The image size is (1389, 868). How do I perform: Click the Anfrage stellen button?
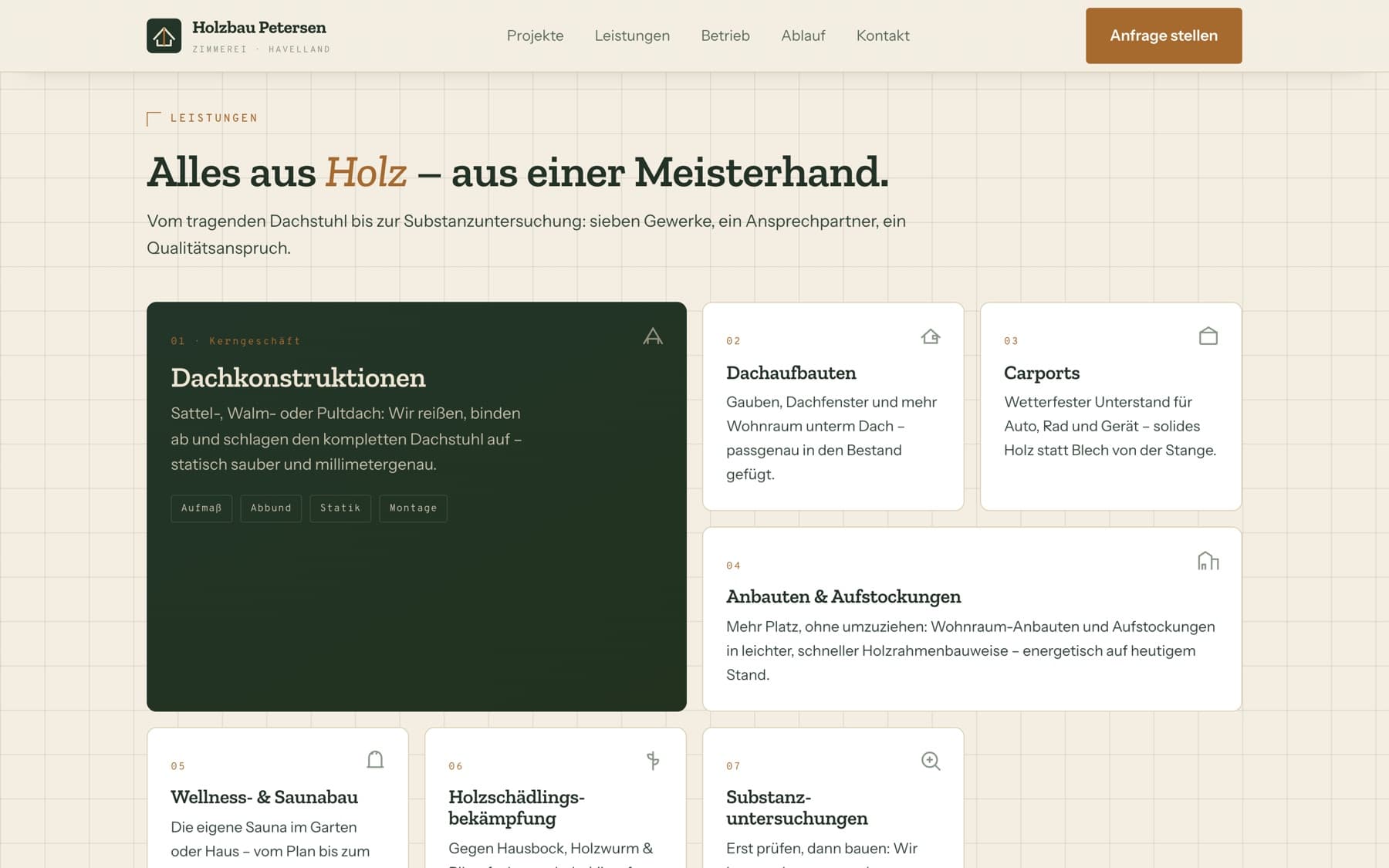[x=1164, y=35]
